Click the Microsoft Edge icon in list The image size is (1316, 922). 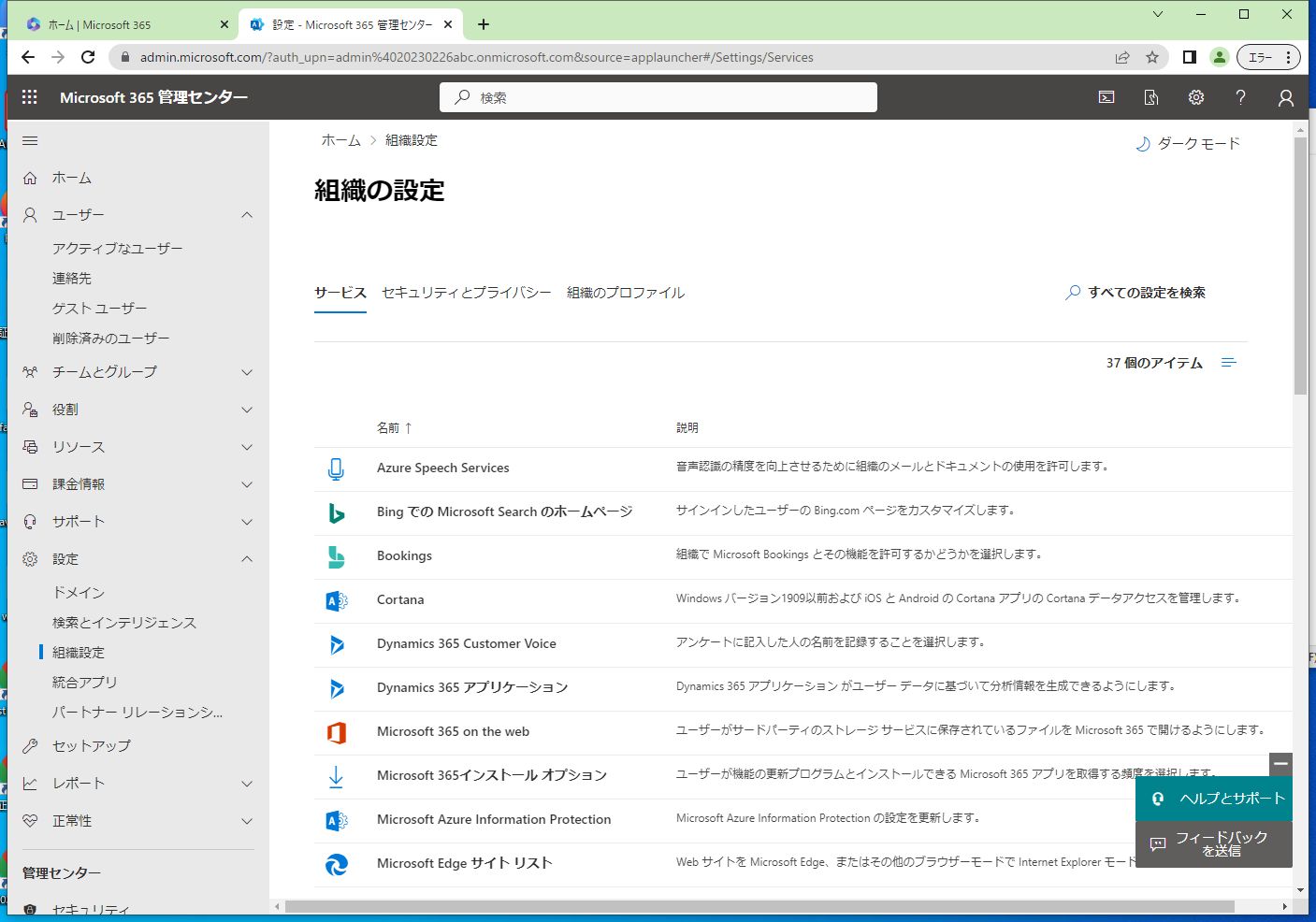tap(336, 864)
